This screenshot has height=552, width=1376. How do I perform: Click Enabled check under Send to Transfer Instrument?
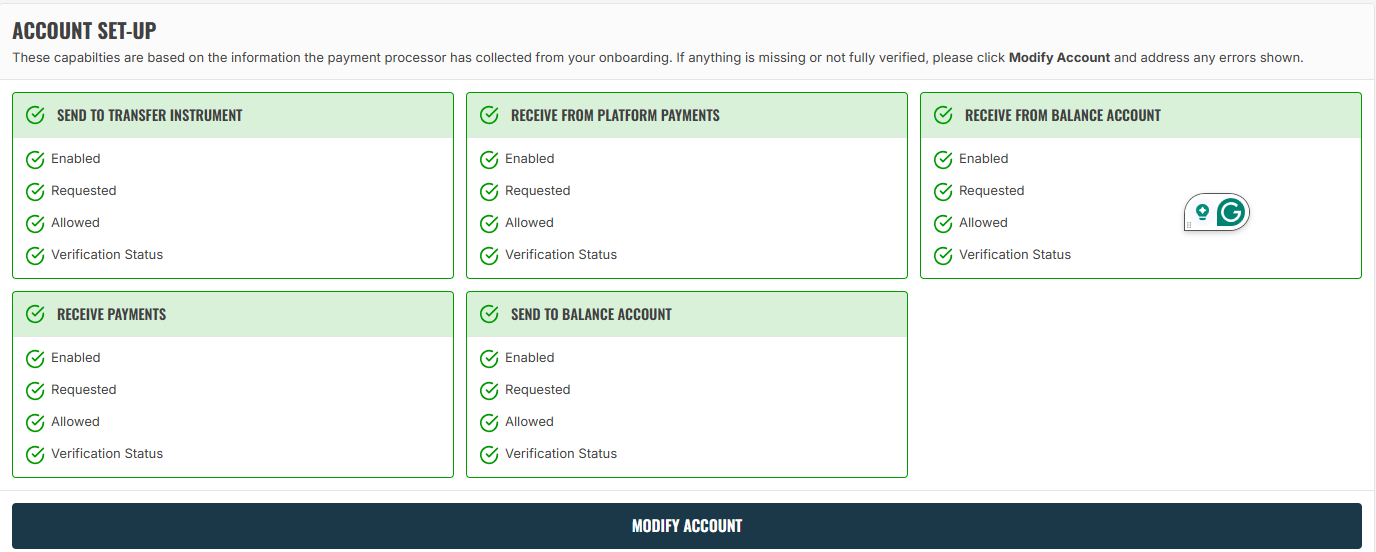pos(35,159)
